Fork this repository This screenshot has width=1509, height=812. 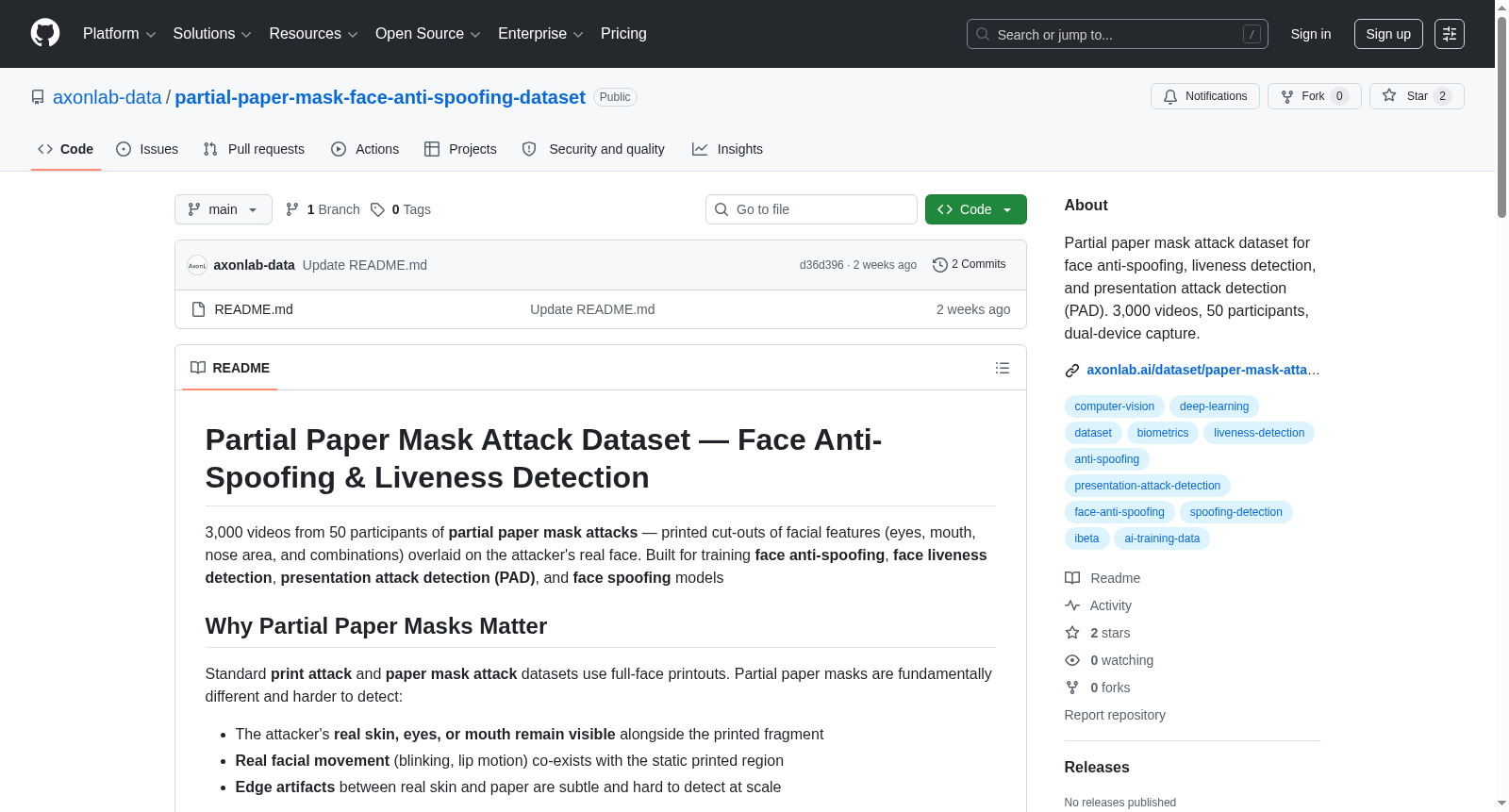click(x=1315, y=96)
